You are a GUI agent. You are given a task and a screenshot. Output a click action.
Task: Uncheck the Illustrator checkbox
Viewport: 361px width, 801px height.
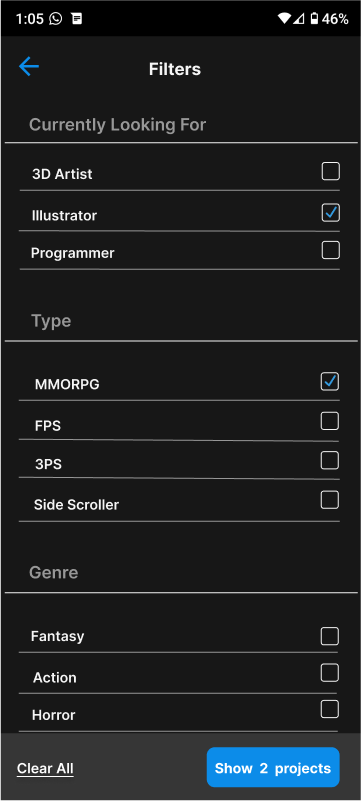pos(330,213)
